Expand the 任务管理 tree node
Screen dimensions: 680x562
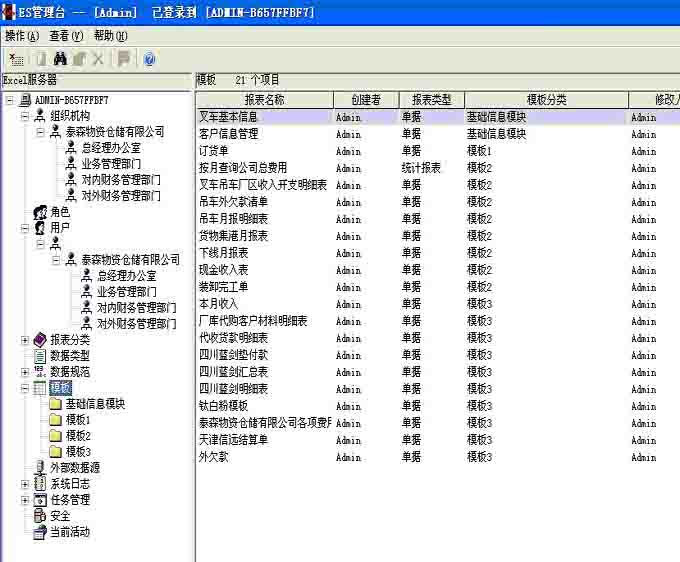(25, 500)
